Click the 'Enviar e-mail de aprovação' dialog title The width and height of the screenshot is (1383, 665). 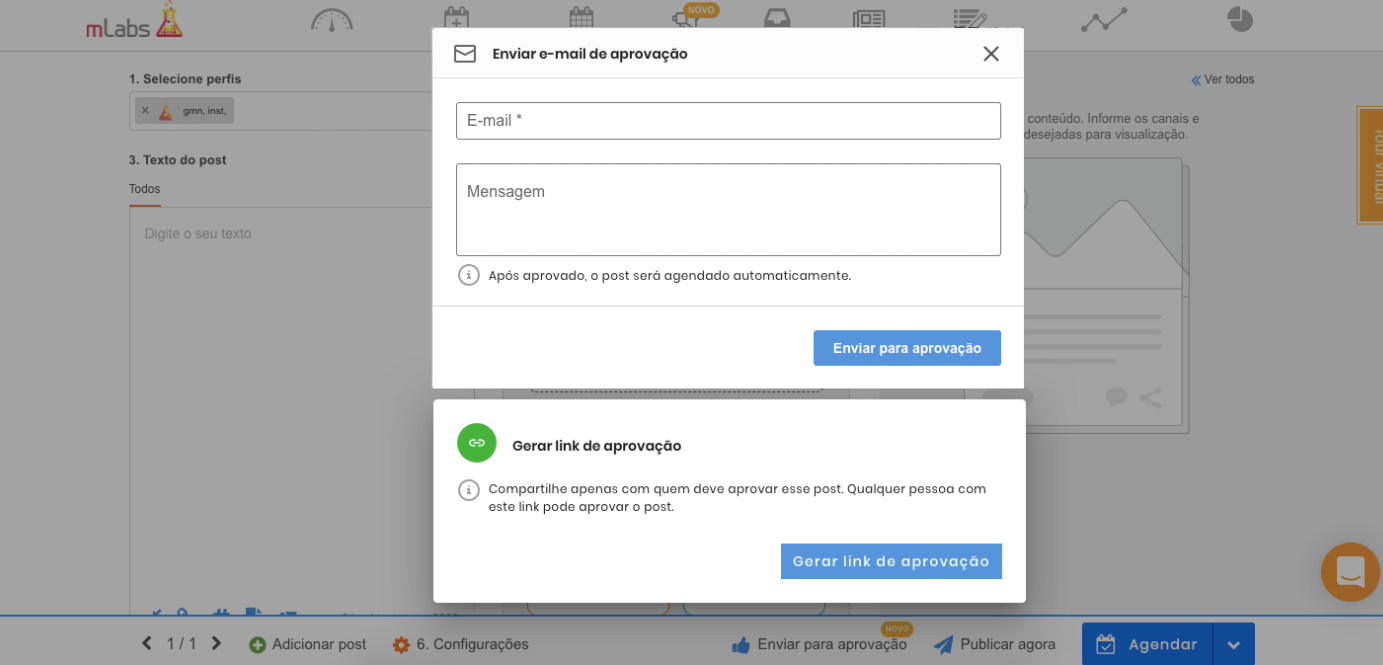tap(590, 54)
